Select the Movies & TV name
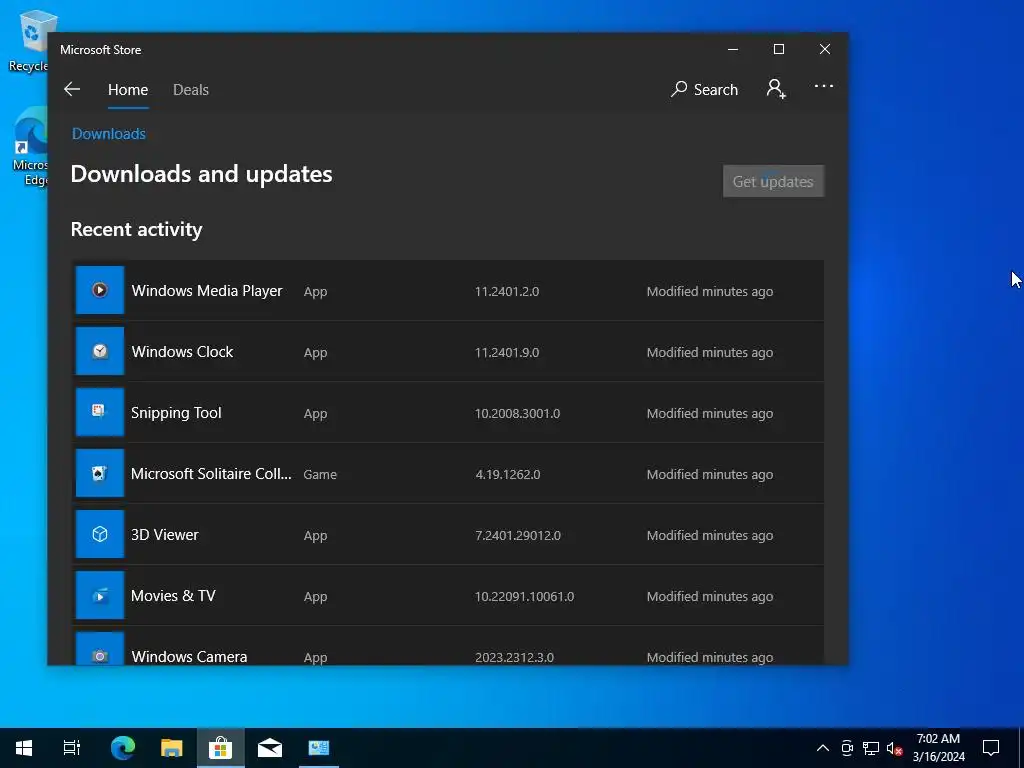 pos(173,596)
